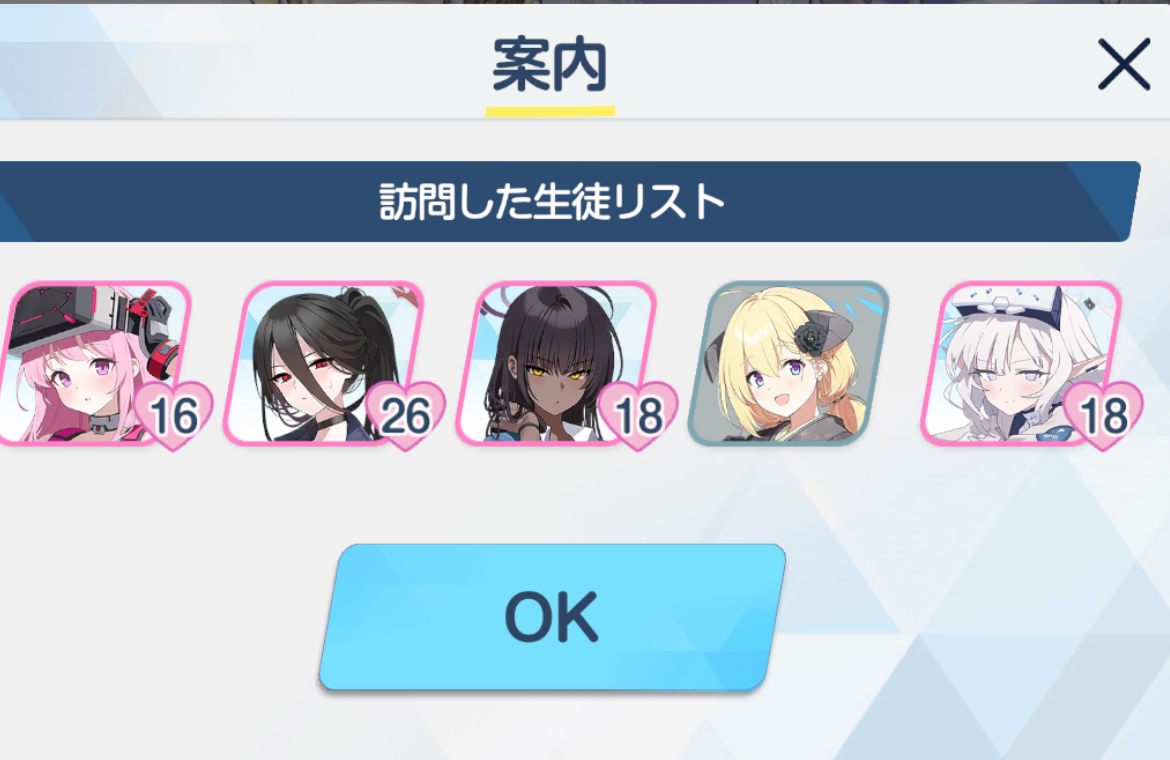Click the 訪問した生徒リスト header banner

552,201
